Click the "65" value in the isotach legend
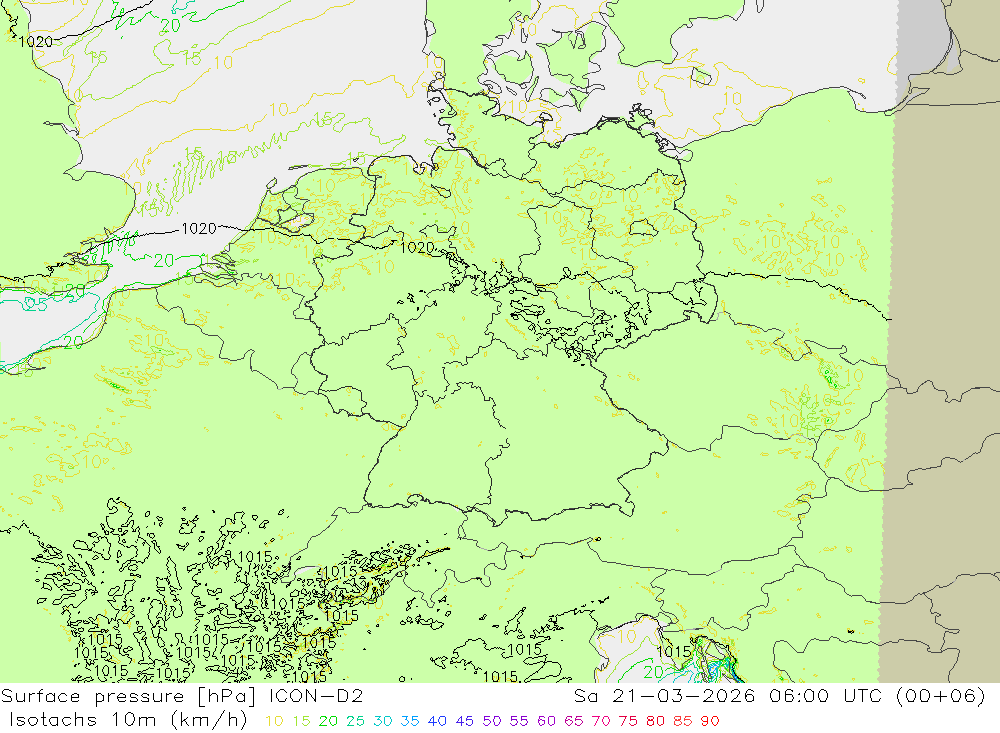1000x733 pixels. point(573,721)
